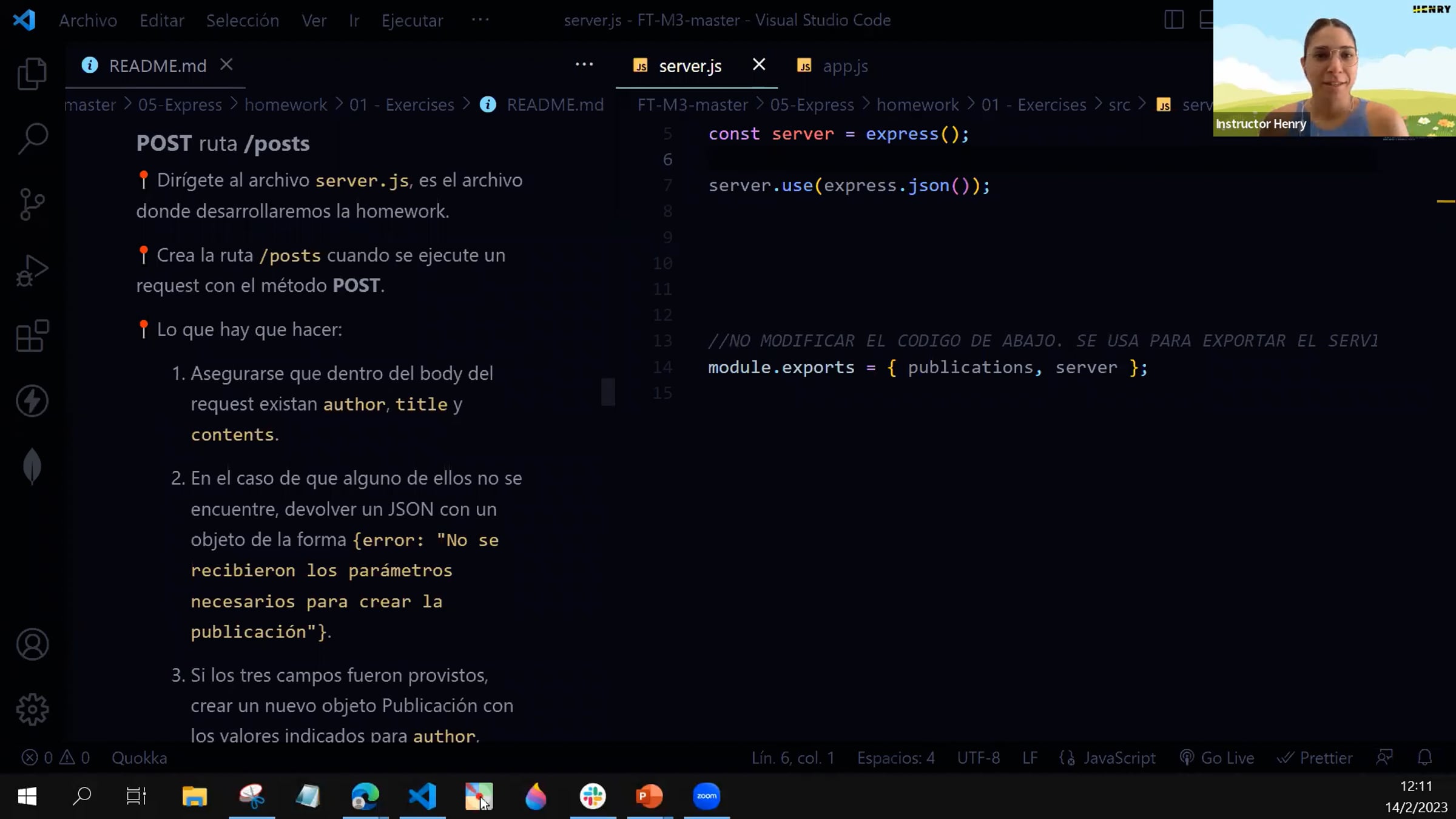Open the Manage gear icon

tap(32, 709)
